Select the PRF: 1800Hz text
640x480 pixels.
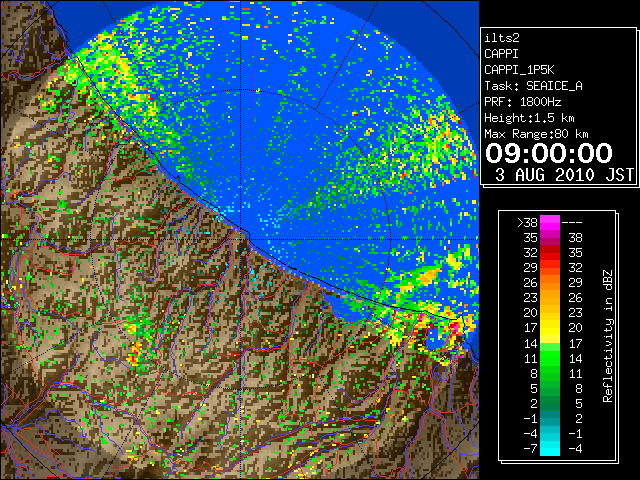click(522, 102)
